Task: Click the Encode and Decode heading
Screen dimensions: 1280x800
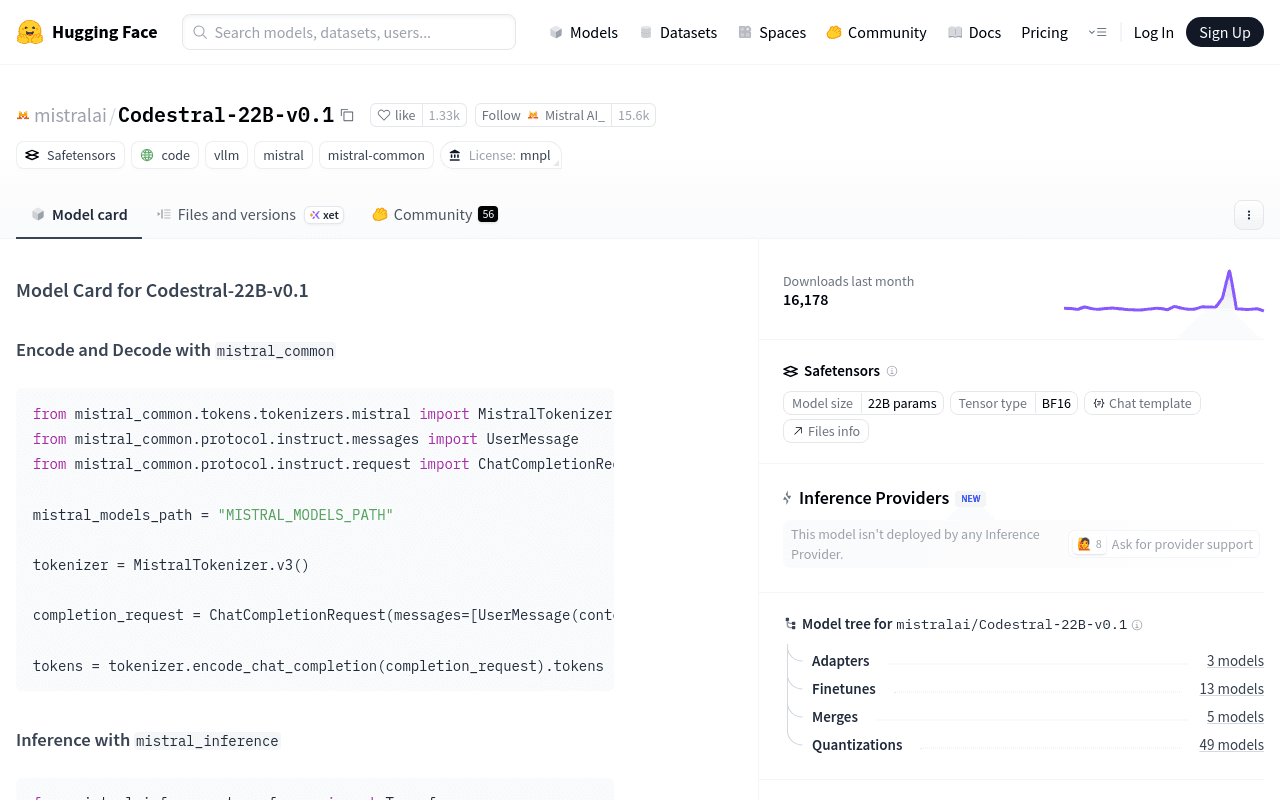Action: pyautogui.click(x=176, y=350)
